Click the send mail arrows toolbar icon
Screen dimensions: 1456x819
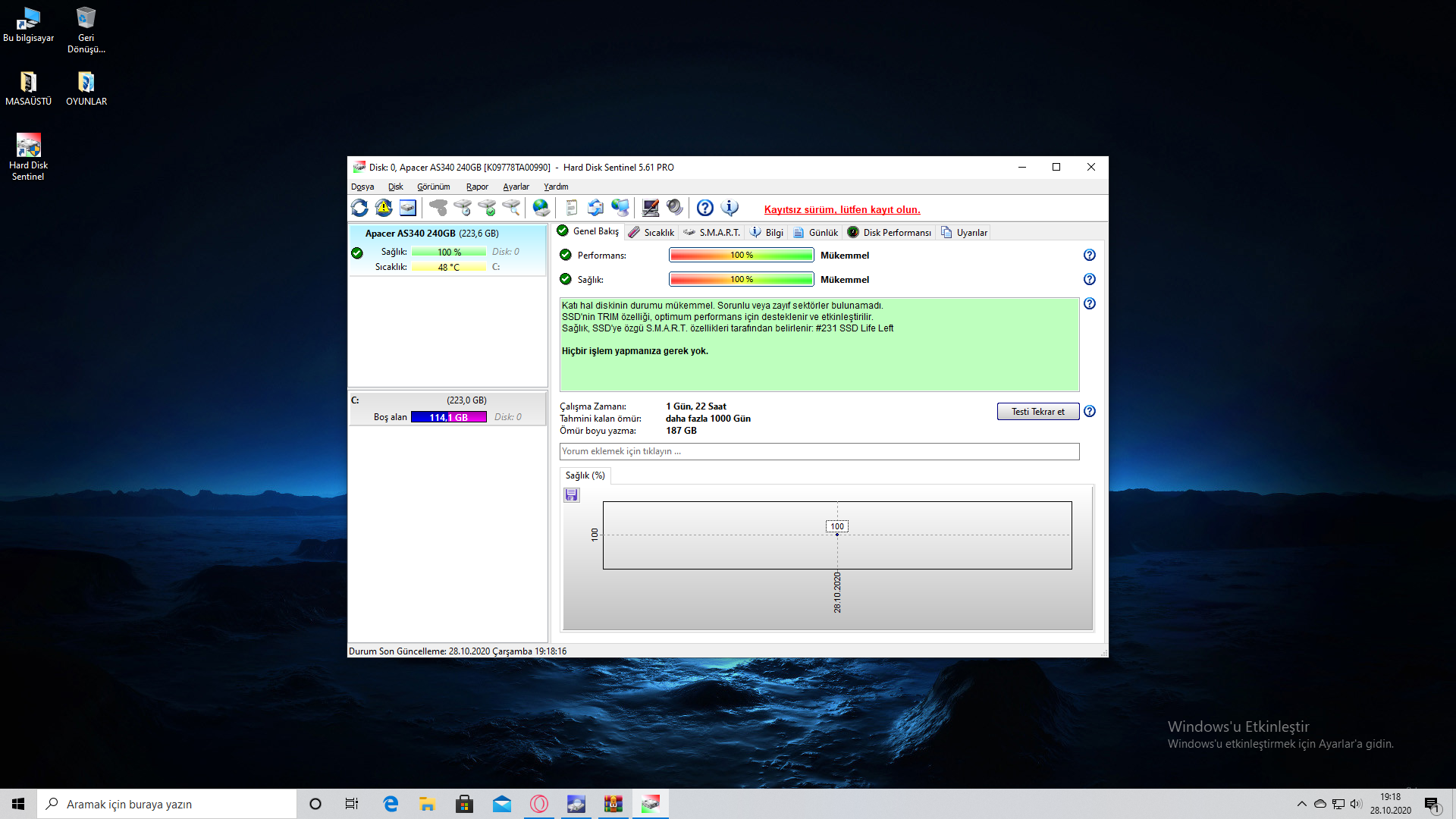click(596, 208)
